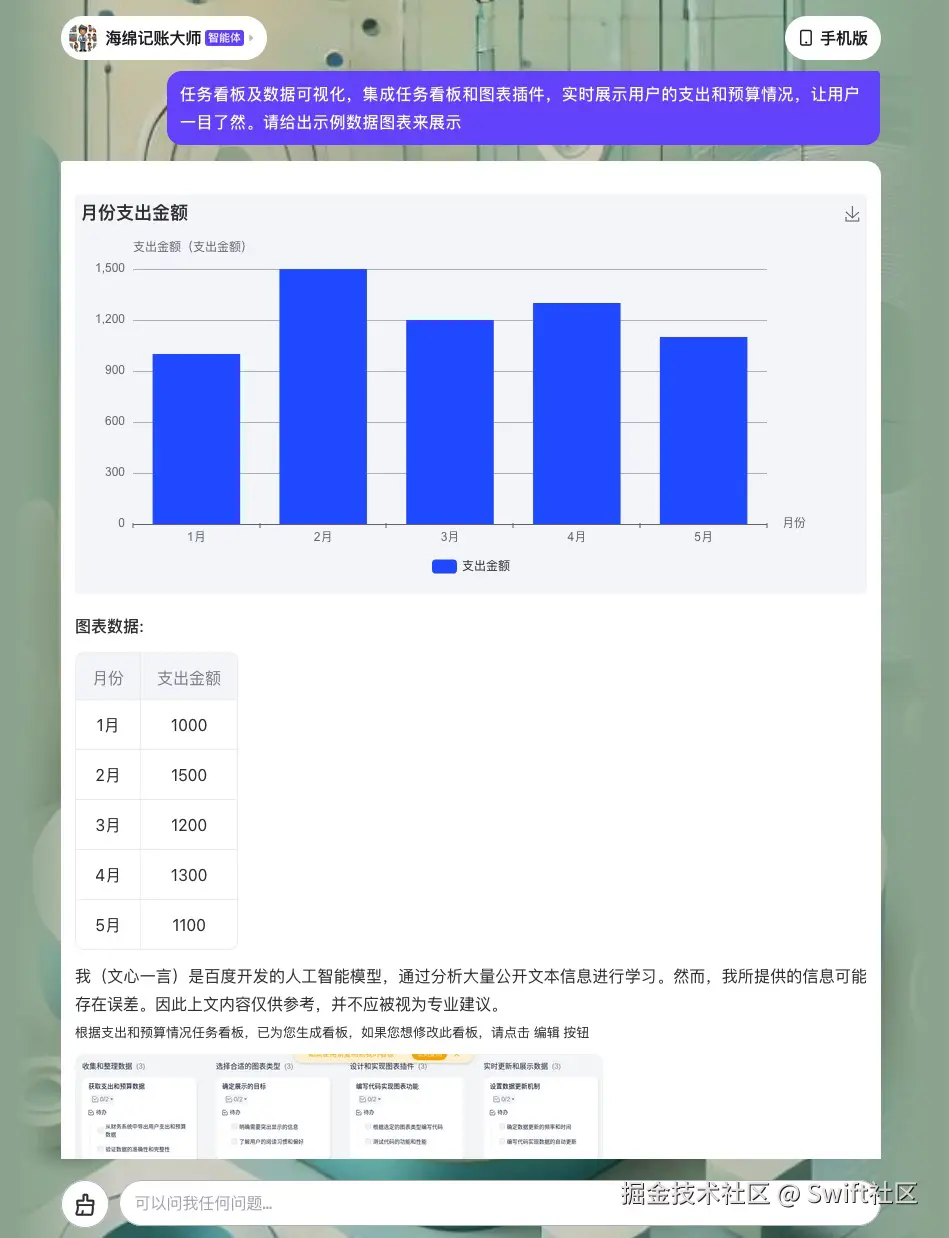Toggle the 支出金额 legend swatch

coord(444,566)
